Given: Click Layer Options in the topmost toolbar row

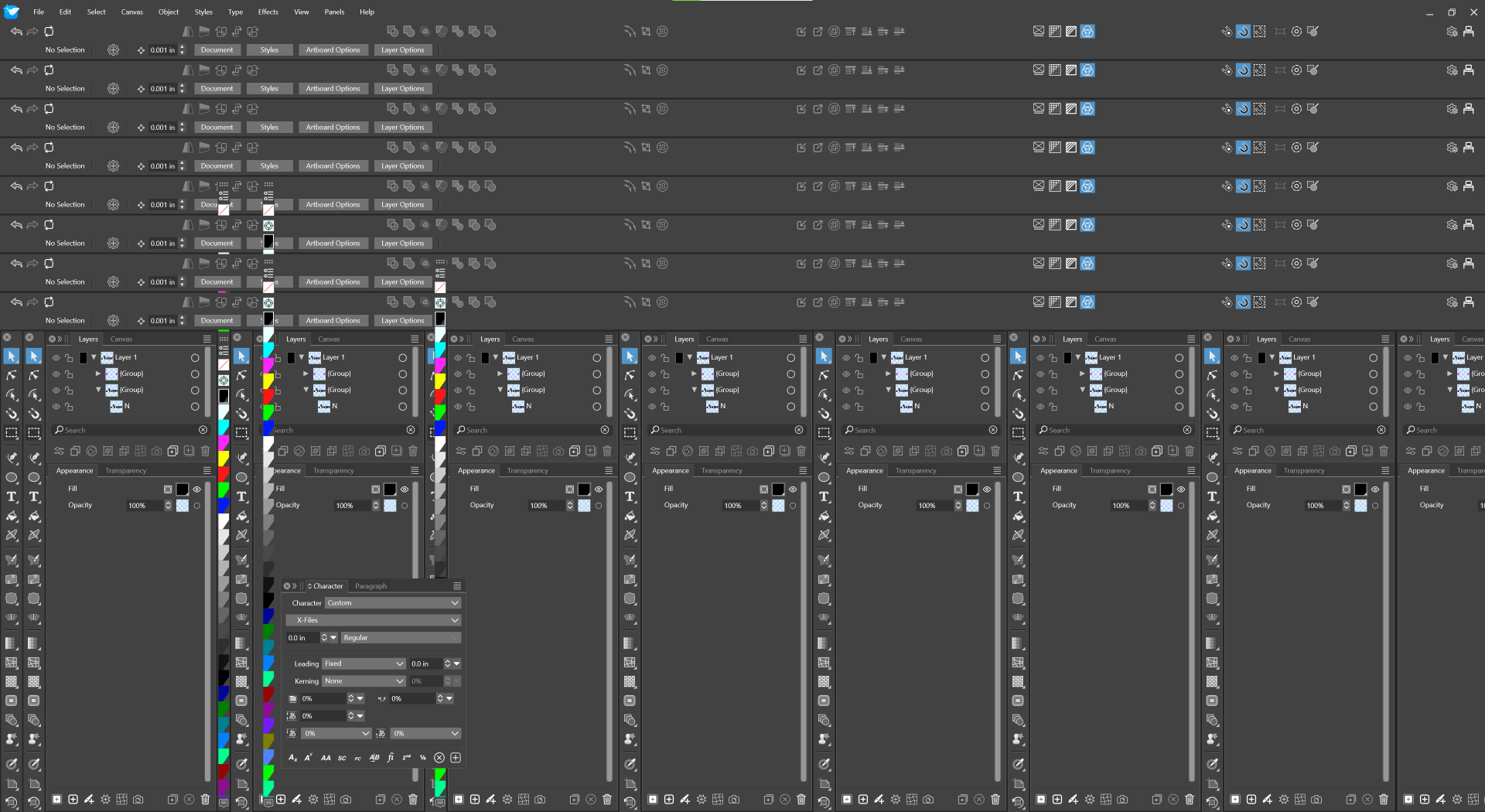Looking at the screenshot, I should coord(402,50).
